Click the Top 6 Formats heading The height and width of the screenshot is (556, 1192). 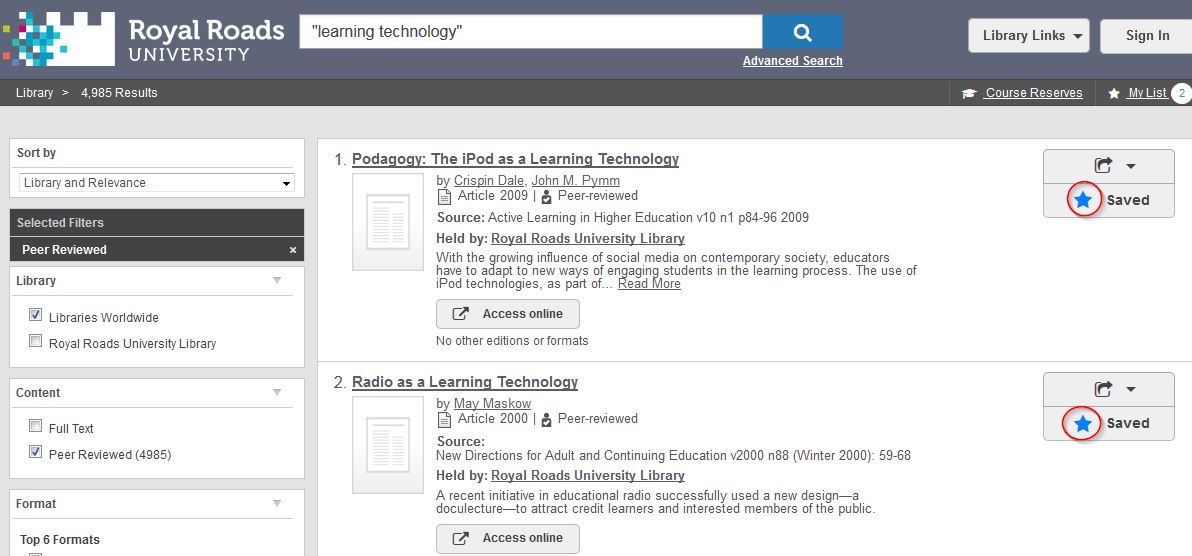click(60, 539)
